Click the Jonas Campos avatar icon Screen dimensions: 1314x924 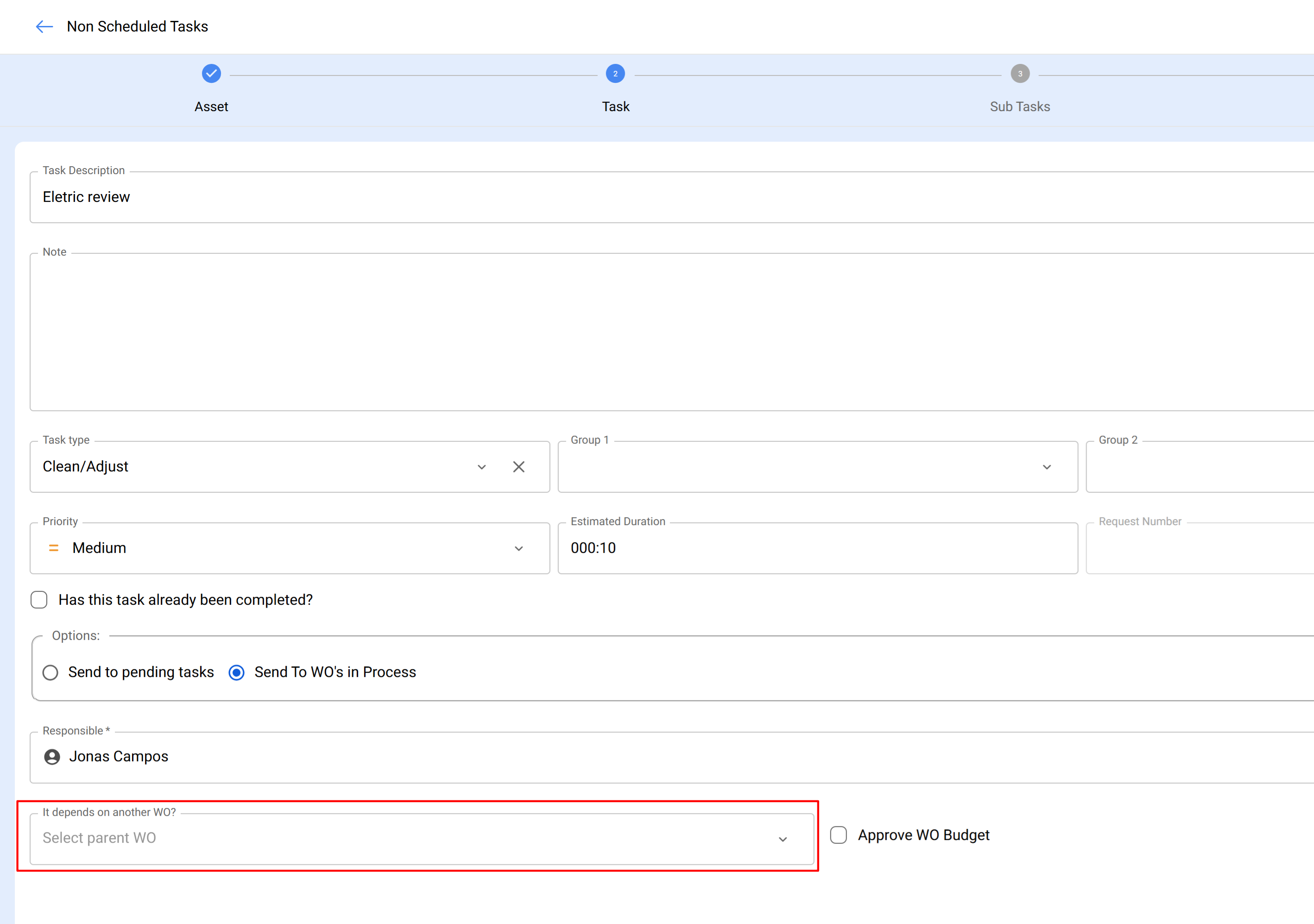(x=52, y=757)
